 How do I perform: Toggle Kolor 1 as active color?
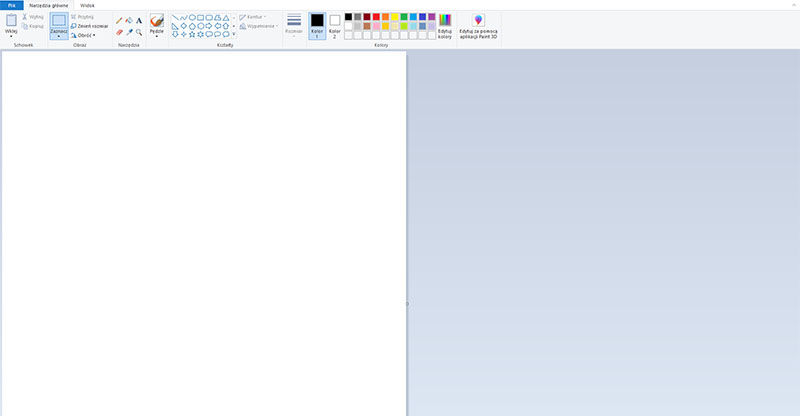click(x=317, y=26)
